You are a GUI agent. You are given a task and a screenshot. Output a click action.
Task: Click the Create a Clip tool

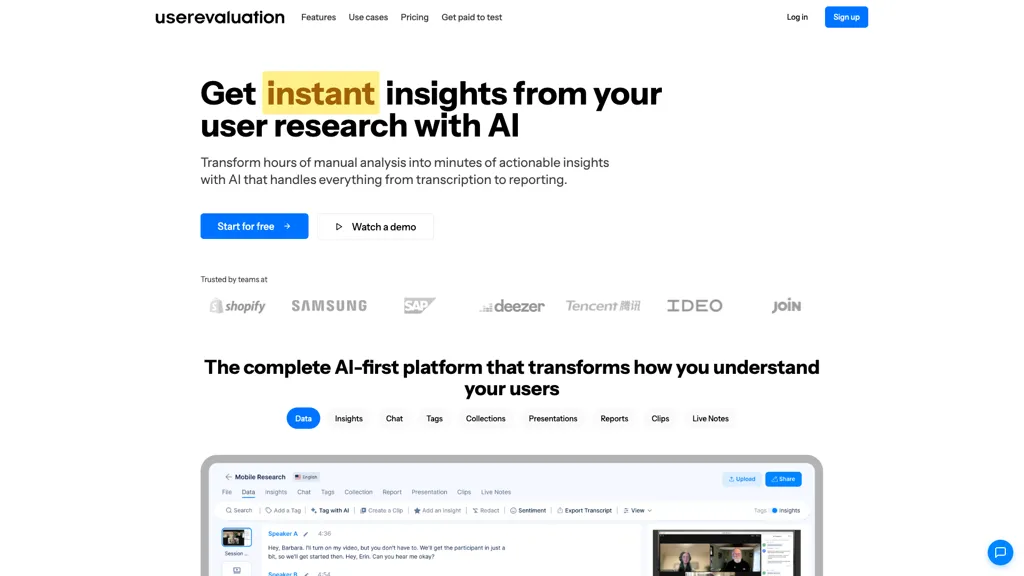(381, 511)
